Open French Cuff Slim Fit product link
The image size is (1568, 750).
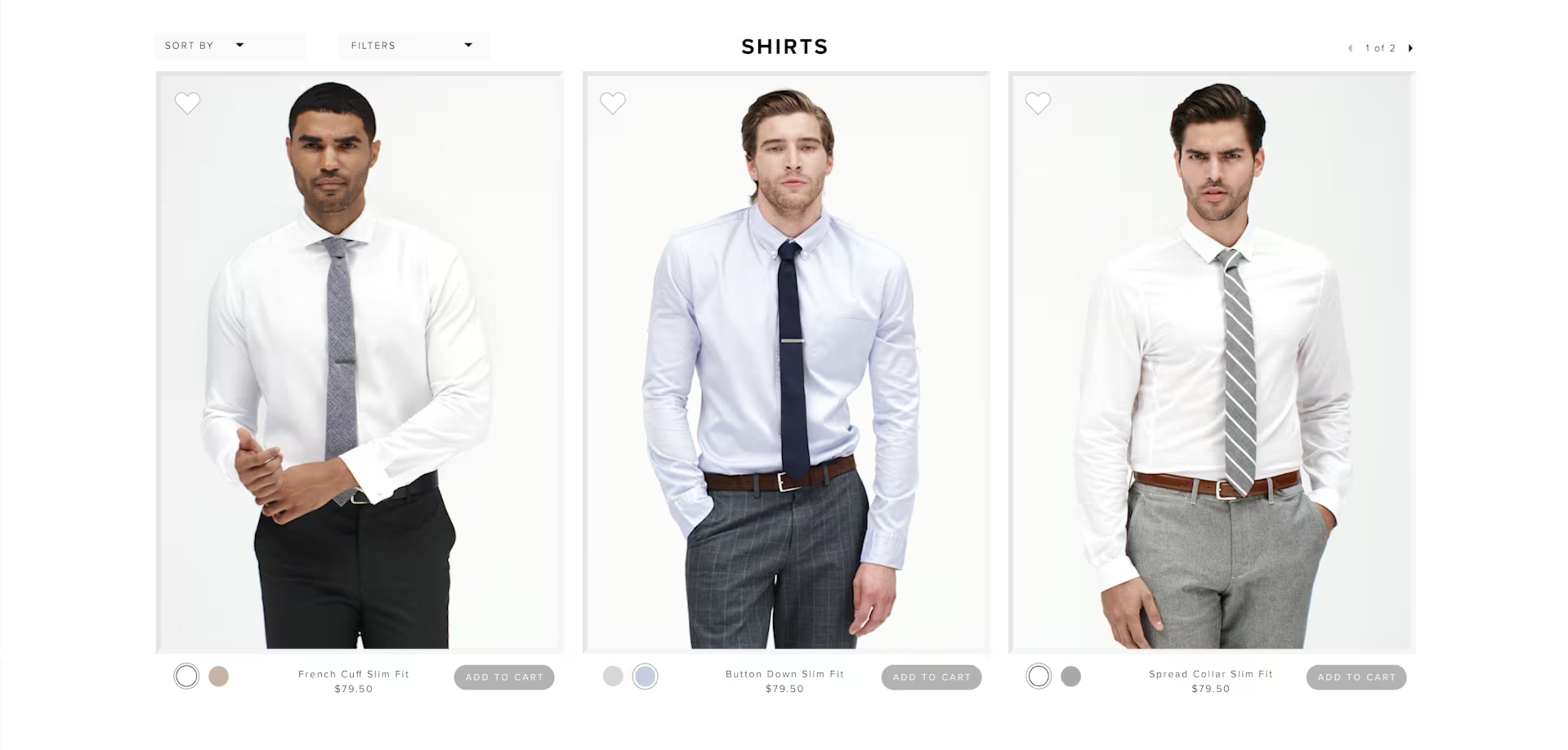coord(354,674)
